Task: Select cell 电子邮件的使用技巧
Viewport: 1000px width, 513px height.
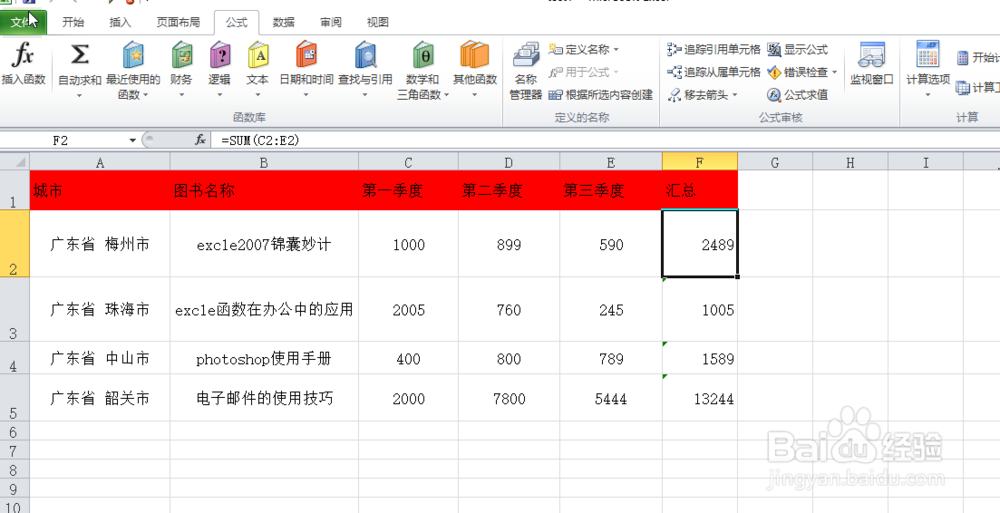Action: pos(264,398)
